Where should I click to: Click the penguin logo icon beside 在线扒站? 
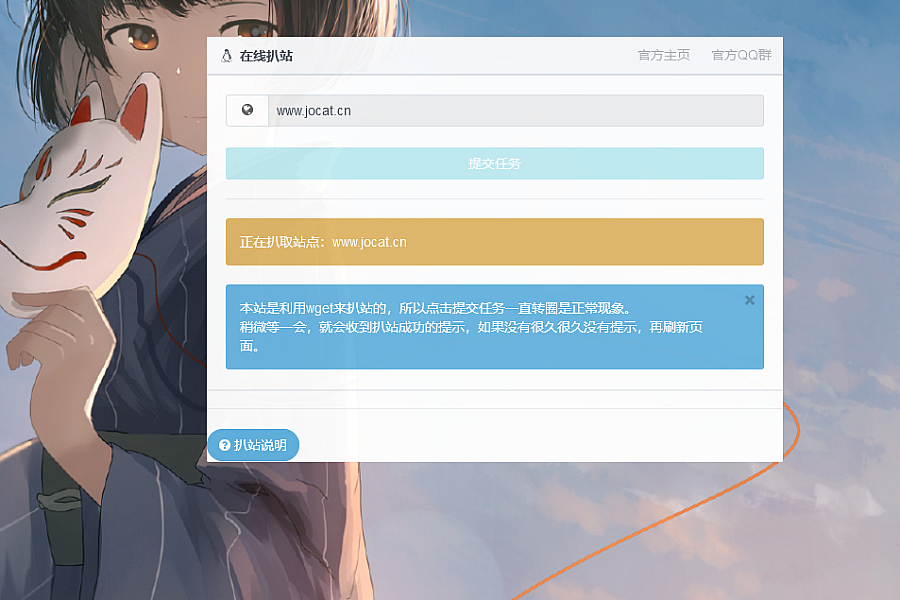(227, 56)
